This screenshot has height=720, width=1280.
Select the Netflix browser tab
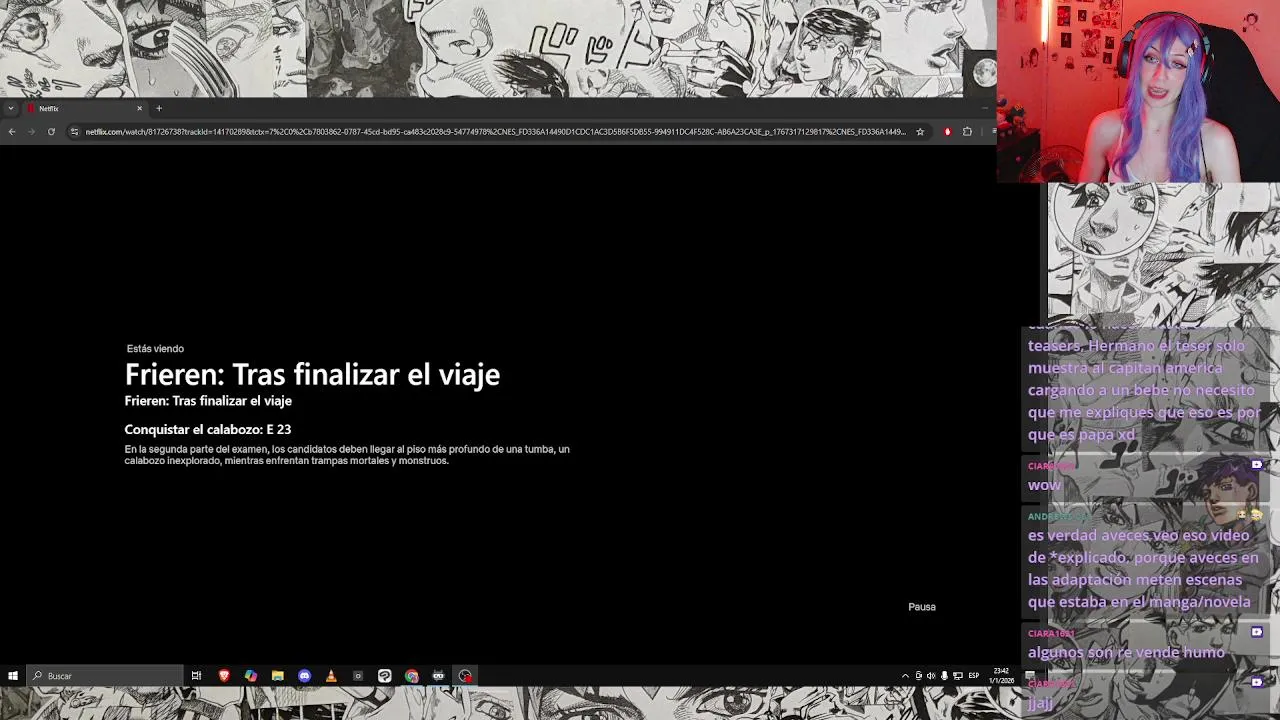(x=85, y=108)
